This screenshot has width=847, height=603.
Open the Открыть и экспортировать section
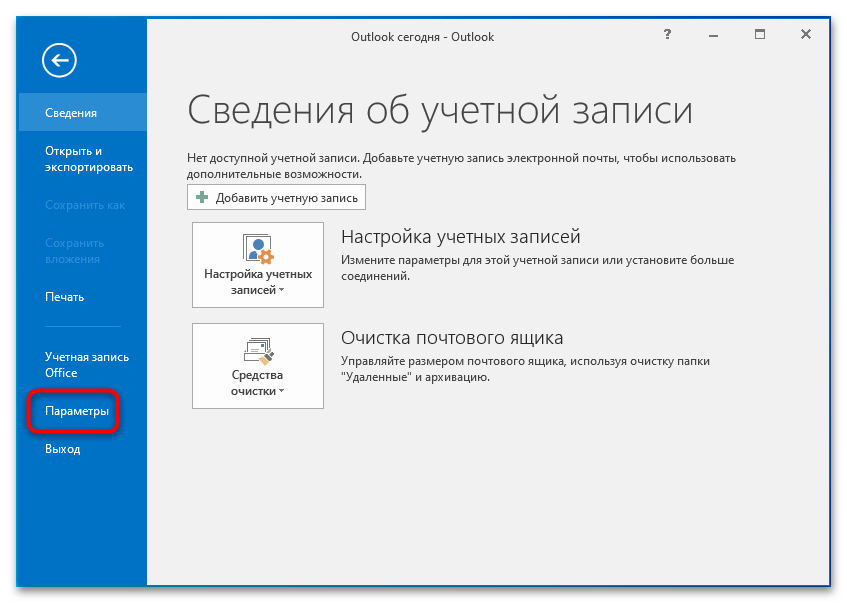[88, 159]
